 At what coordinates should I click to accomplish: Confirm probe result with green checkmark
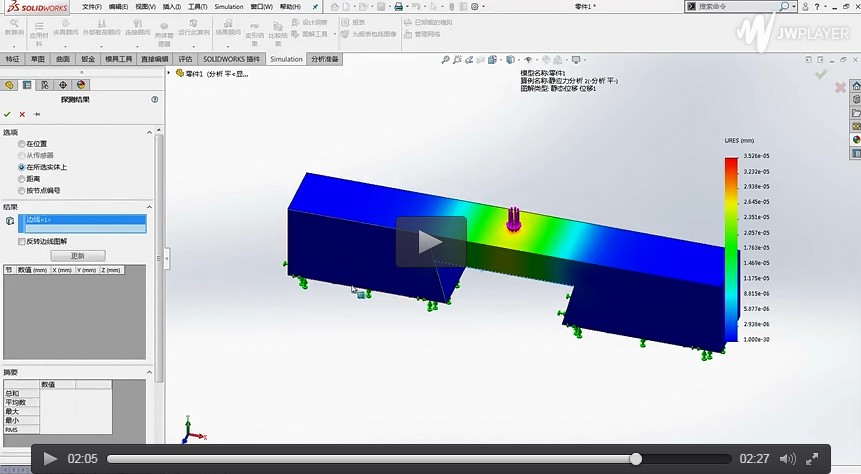(7, 114)
